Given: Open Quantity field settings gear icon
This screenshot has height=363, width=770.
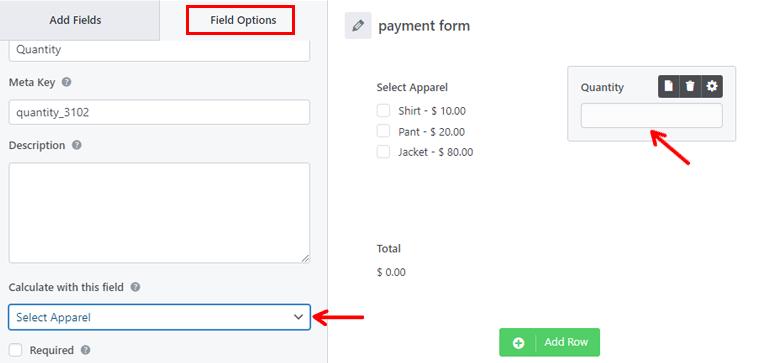Looking at the screenshot, I should (712, 86).
